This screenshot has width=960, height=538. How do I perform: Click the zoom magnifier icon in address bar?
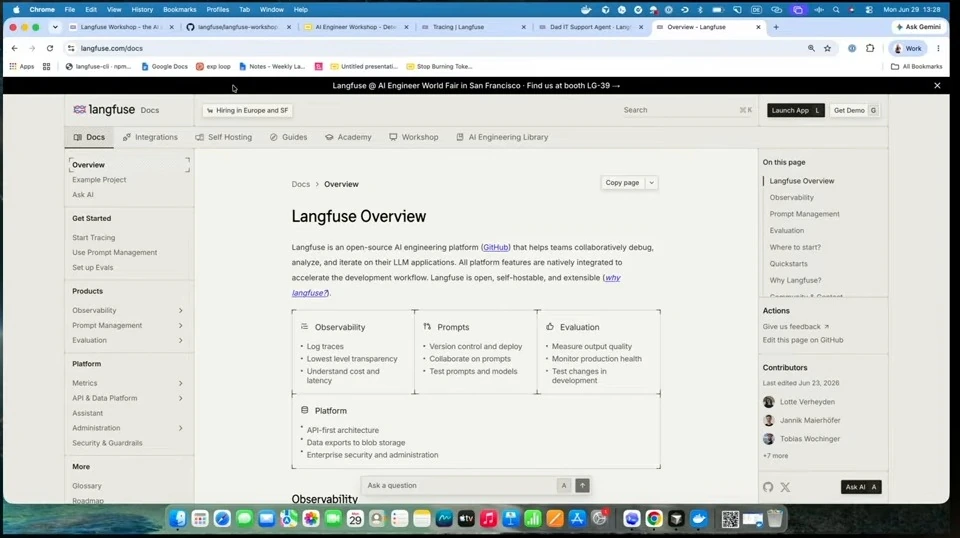tap(811, 48)
